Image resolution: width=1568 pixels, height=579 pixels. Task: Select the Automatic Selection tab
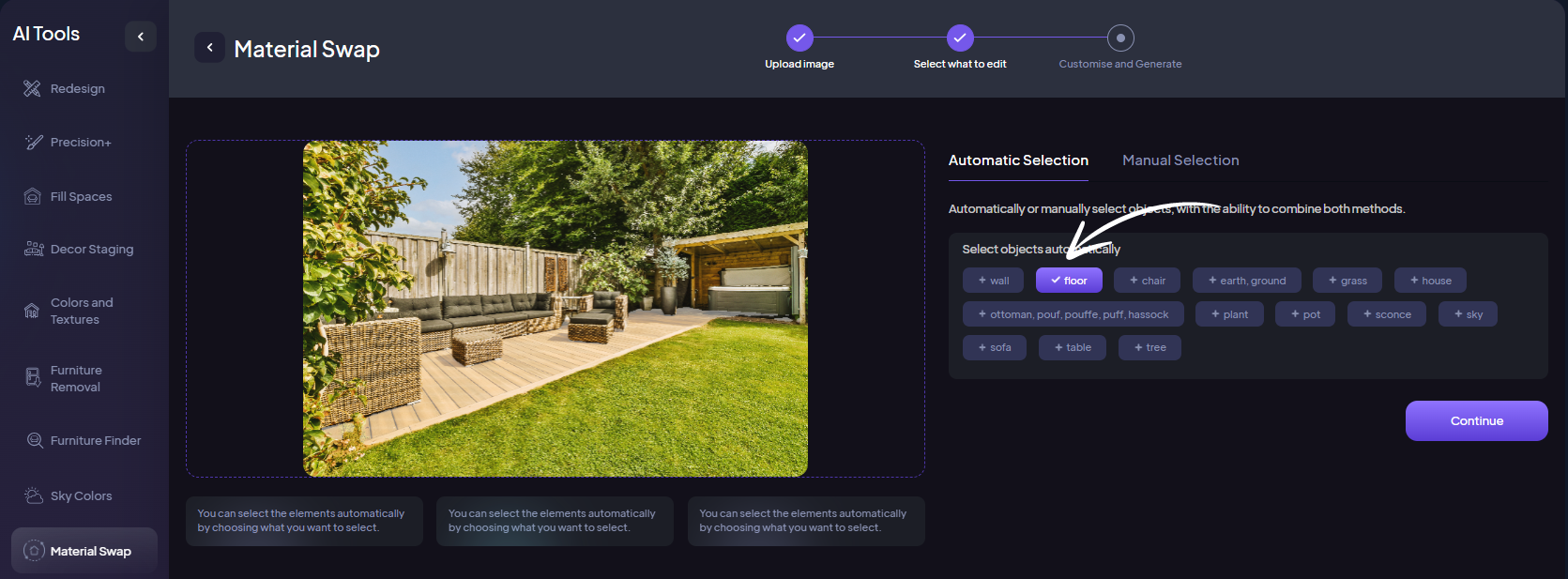[1018, 160]
